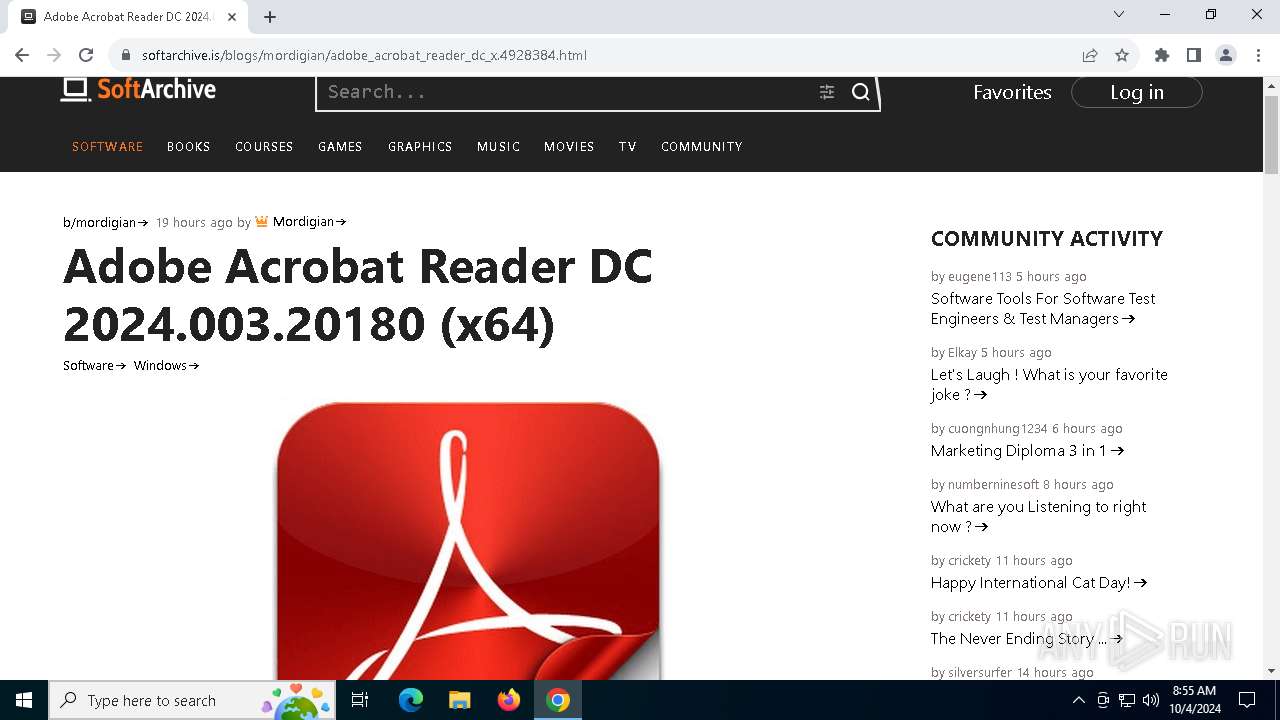Image resolution: width=1280 pixels, height=720 pixels.
Task: Click taskbar clock showing 8:55 AM
Action: (1194, 700)
